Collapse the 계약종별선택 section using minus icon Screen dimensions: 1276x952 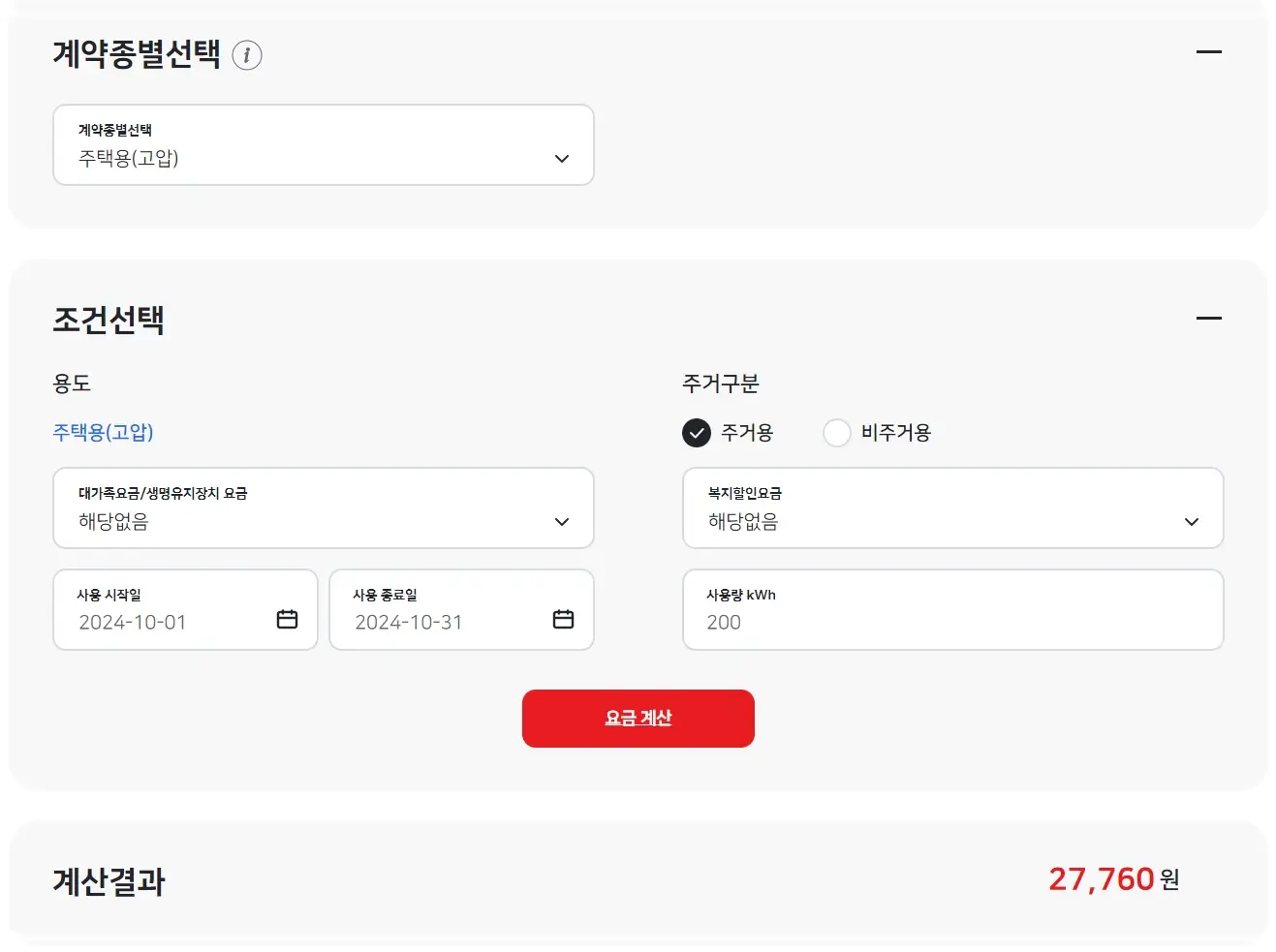pos(1208,51)
